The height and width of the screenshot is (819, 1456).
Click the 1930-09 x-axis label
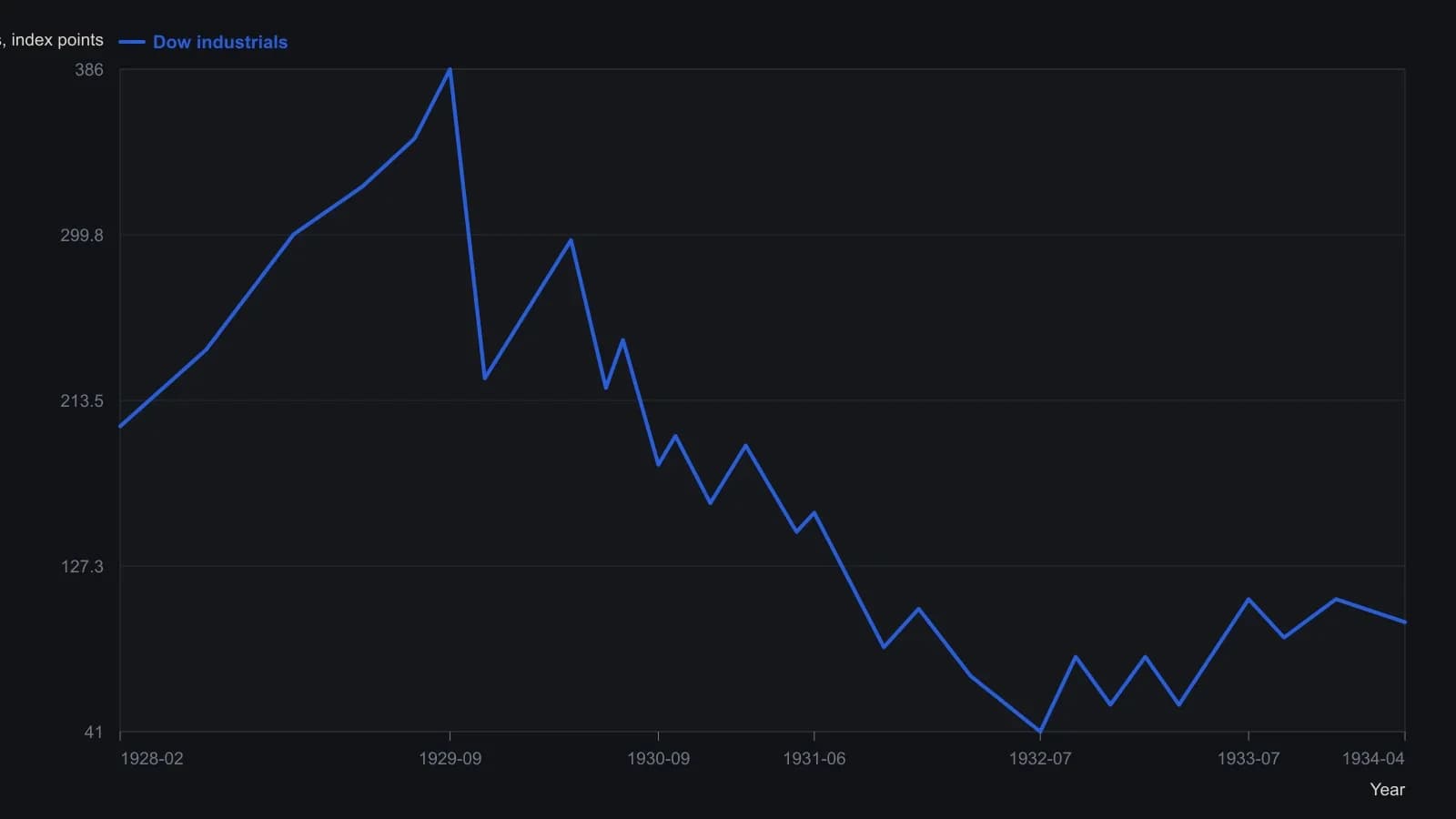[658, 759]
